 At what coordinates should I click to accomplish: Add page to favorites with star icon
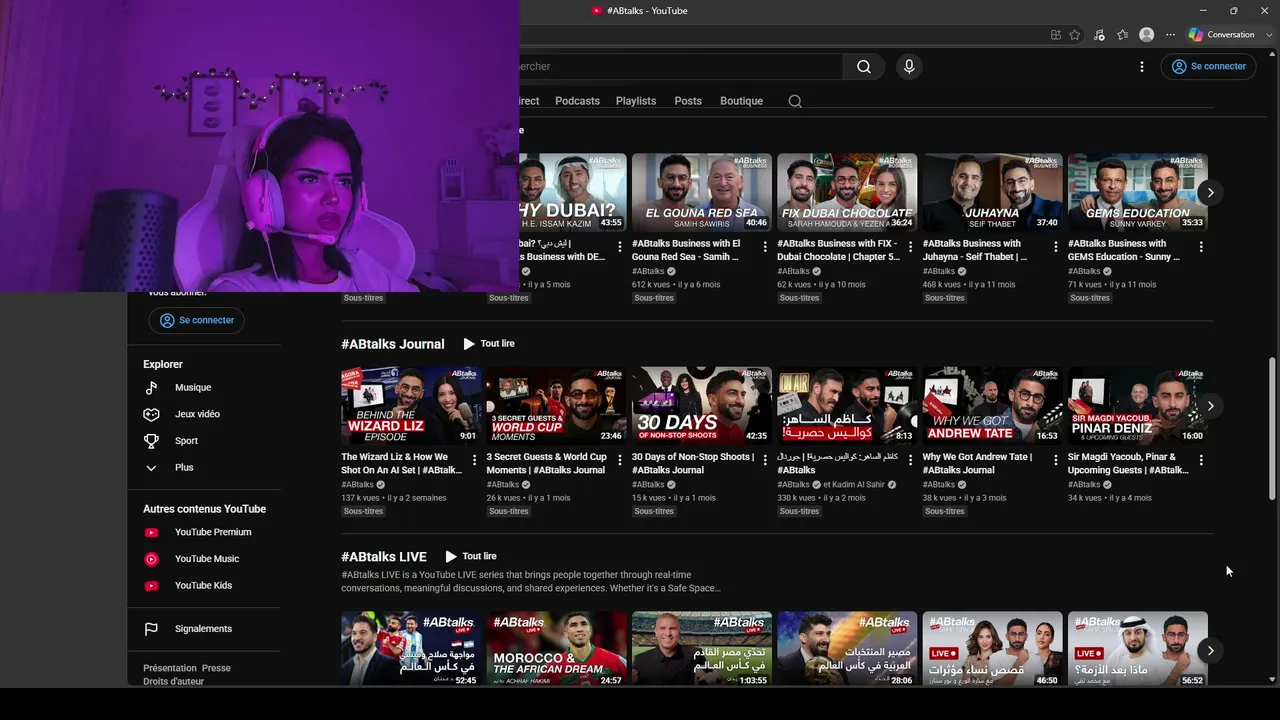(x=1075, y=35)
